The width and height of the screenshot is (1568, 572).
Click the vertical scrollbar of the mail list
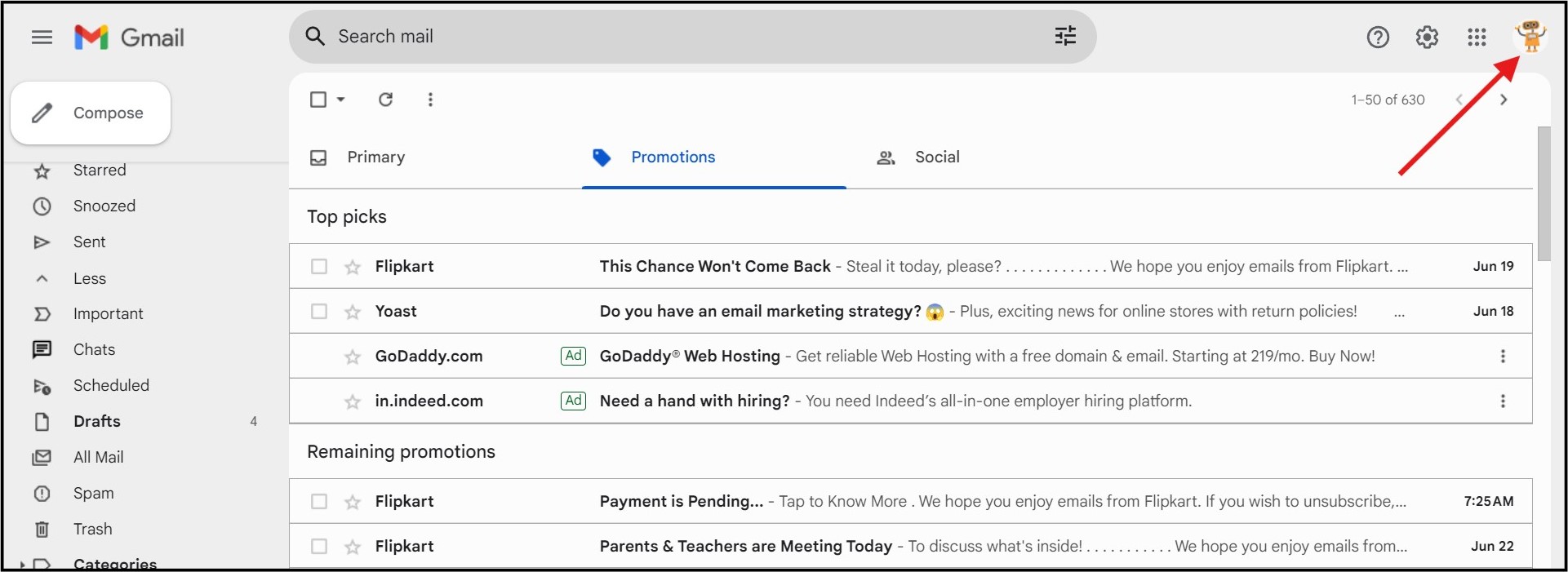point(1544,194)
